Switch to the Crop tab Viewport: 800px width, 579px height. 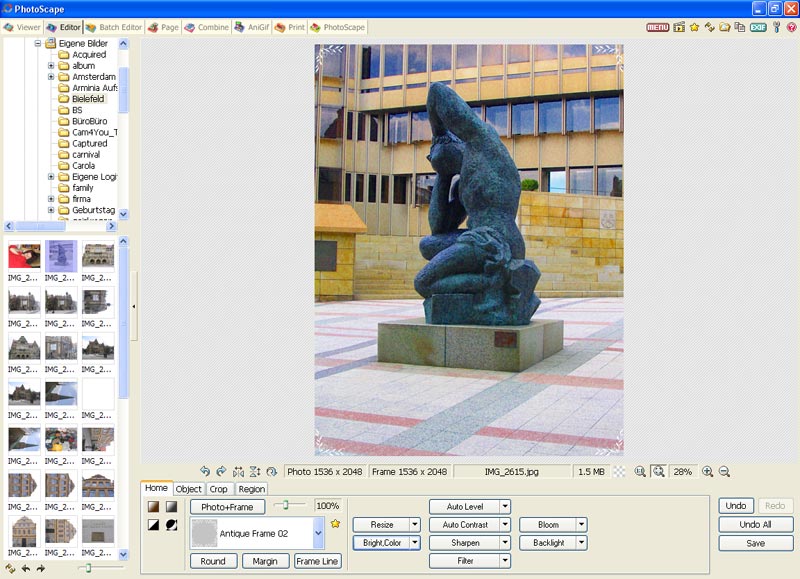[218, 489]
